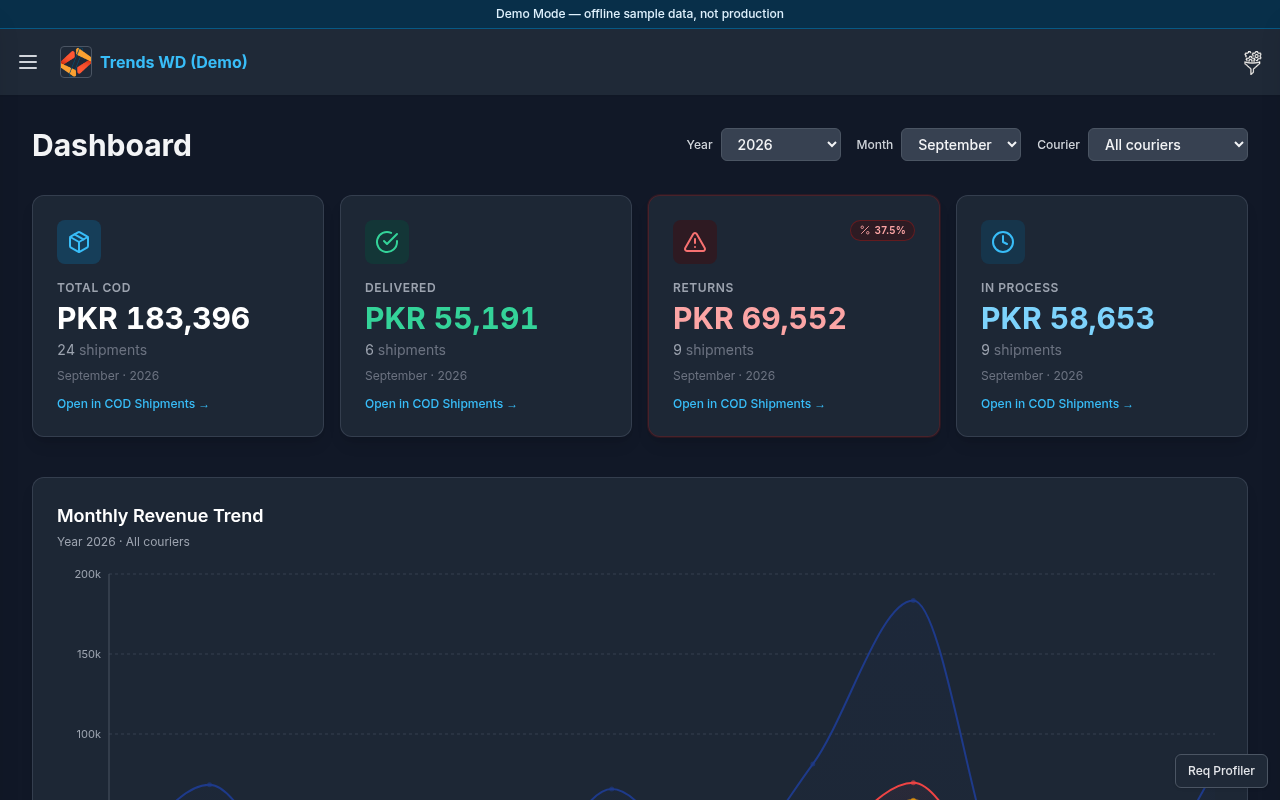Click the 24 shipments count text
This screenshot has height=800, width=1280.
tap(102, 350)
